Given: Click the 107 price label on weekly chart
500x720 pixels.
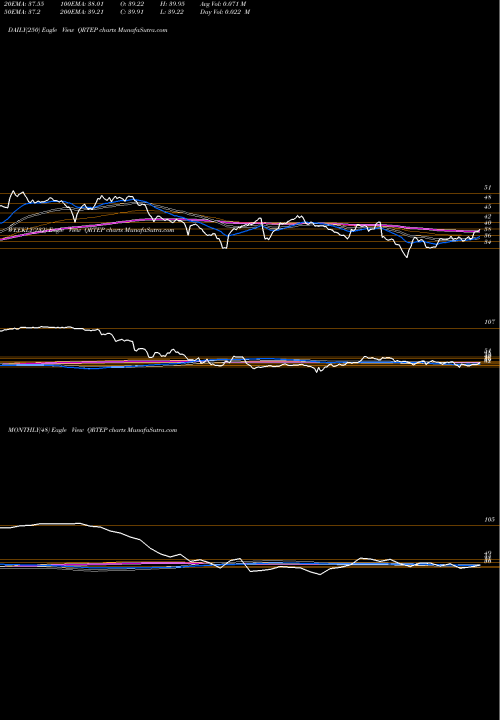Looking at the screenshot, I should click(489, 322).
